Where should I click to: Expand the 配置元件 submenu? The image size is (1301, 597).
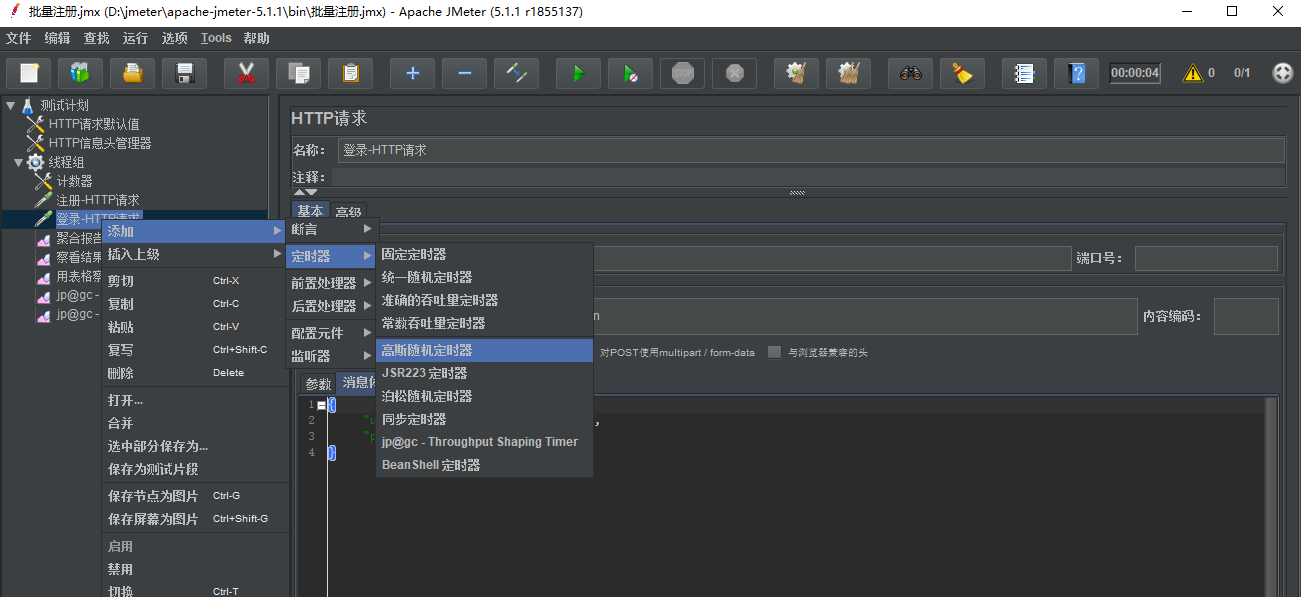point(332,333)
